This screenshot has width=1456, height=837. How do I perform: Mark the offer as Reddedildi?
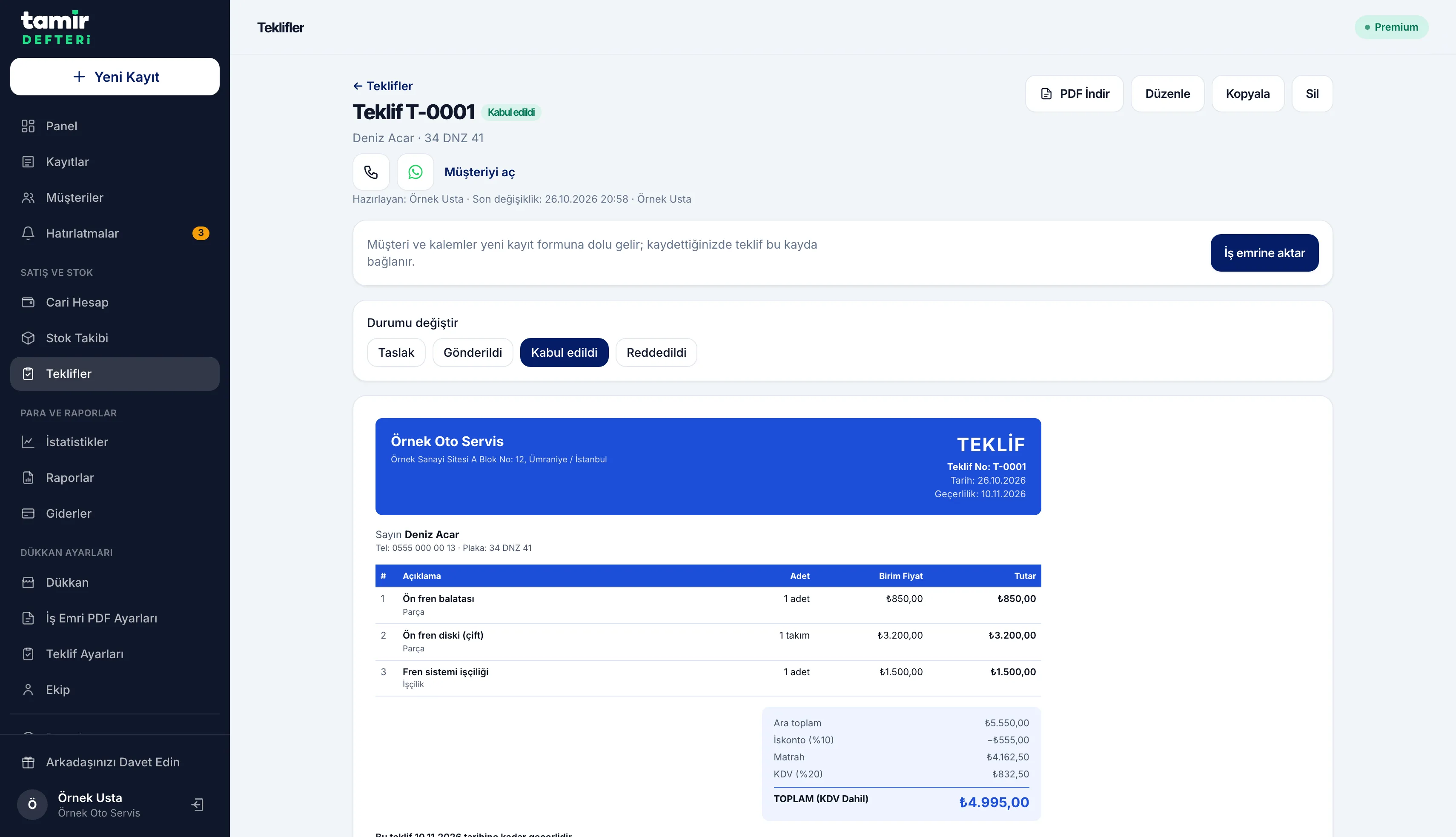pyautogui.click(x=656, y=353)
